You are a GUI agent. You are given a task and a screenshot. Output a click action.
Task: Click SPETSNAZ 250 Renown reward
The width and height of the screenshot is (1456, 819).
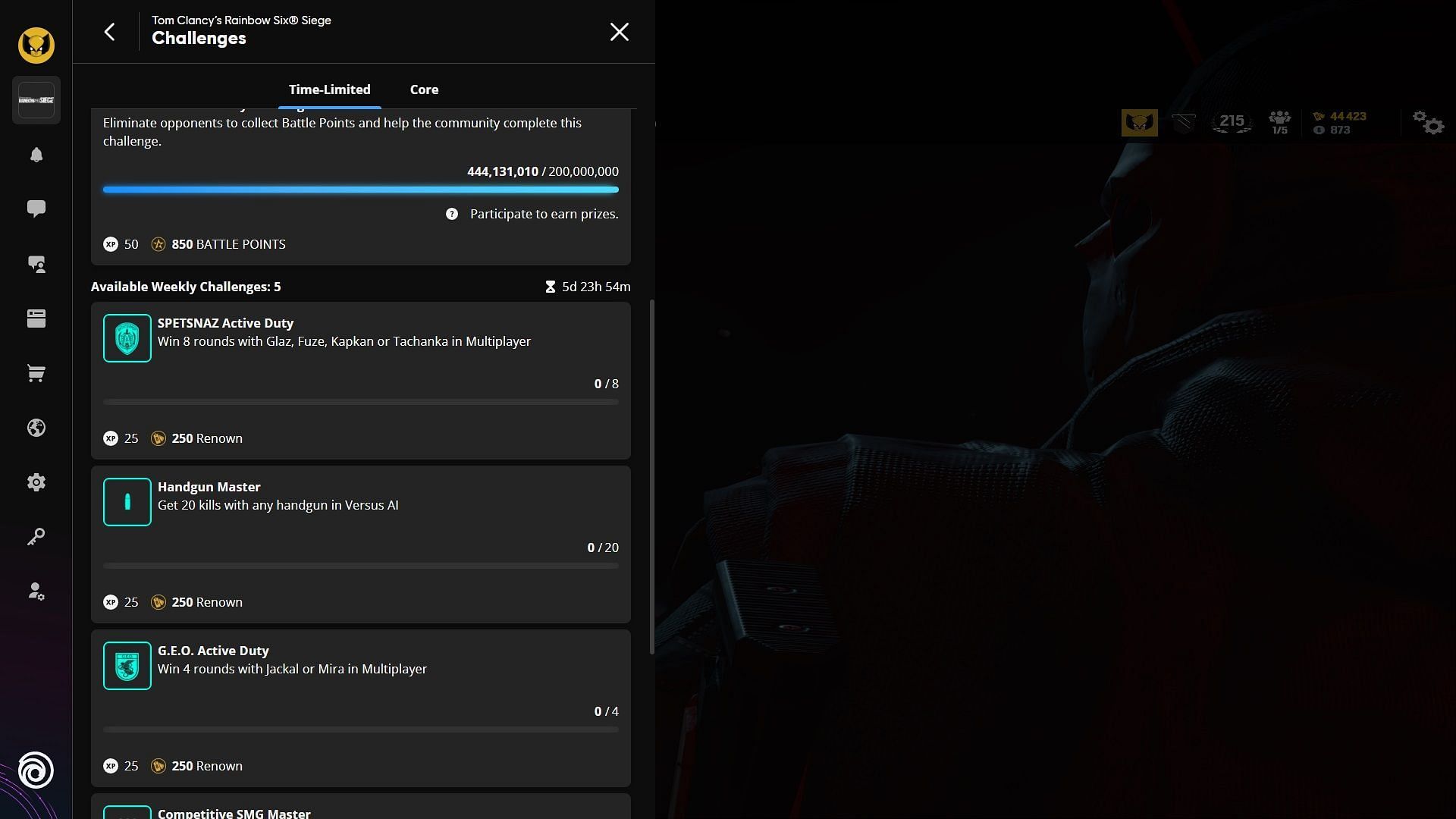pyautogui.click(x=207, y=438)
